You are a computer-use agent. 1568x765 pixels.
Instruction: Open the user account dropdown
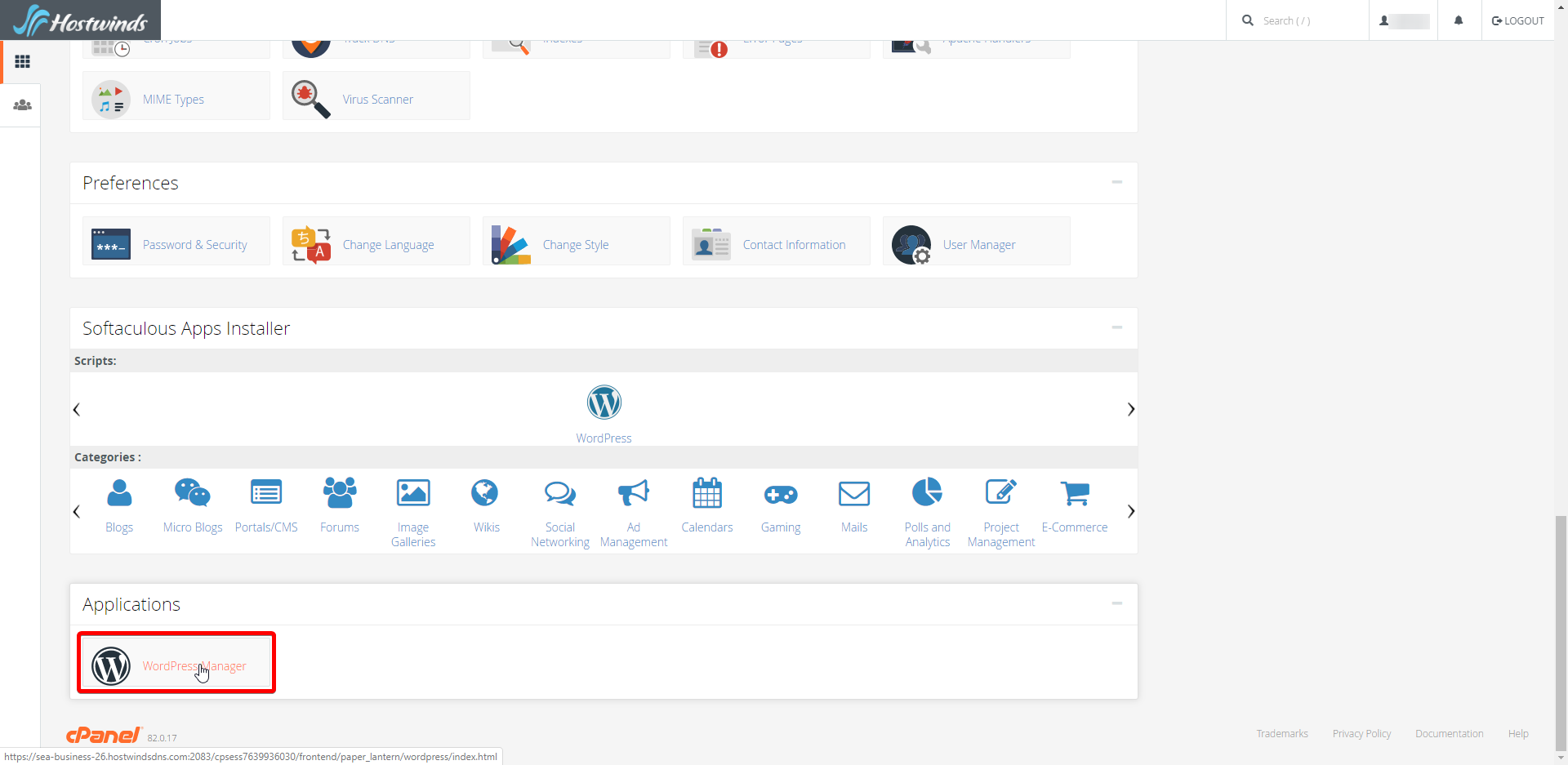click(x=1405, y=20)
